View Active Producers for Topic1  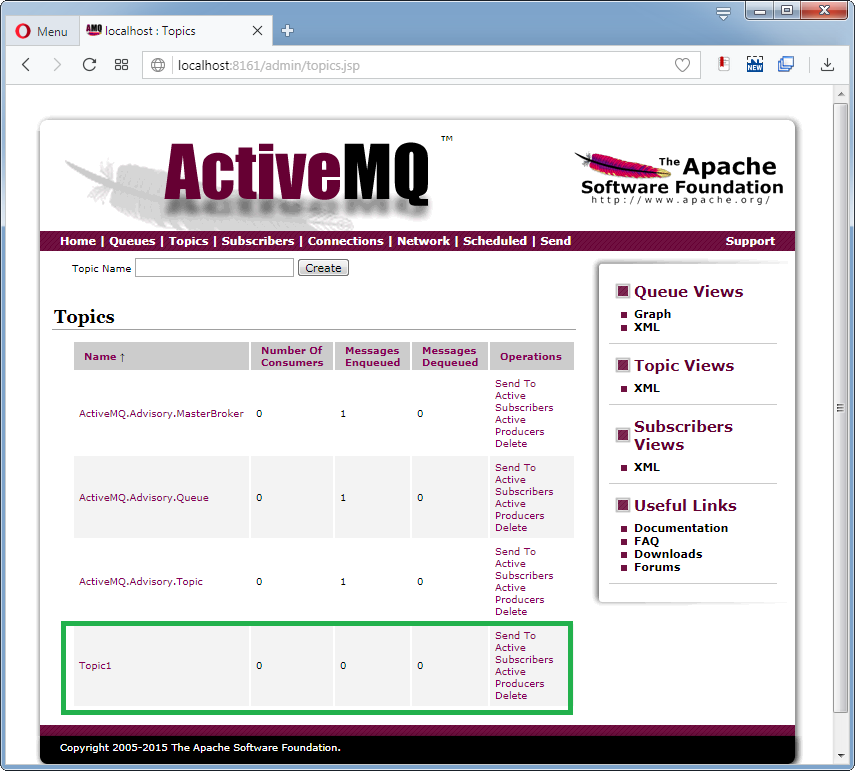tap(520, 678)
